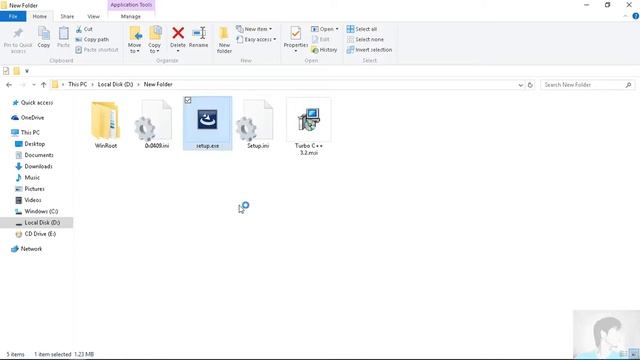Click Select all
Screen dimensions: 640x360
click(x=362, y=29)
